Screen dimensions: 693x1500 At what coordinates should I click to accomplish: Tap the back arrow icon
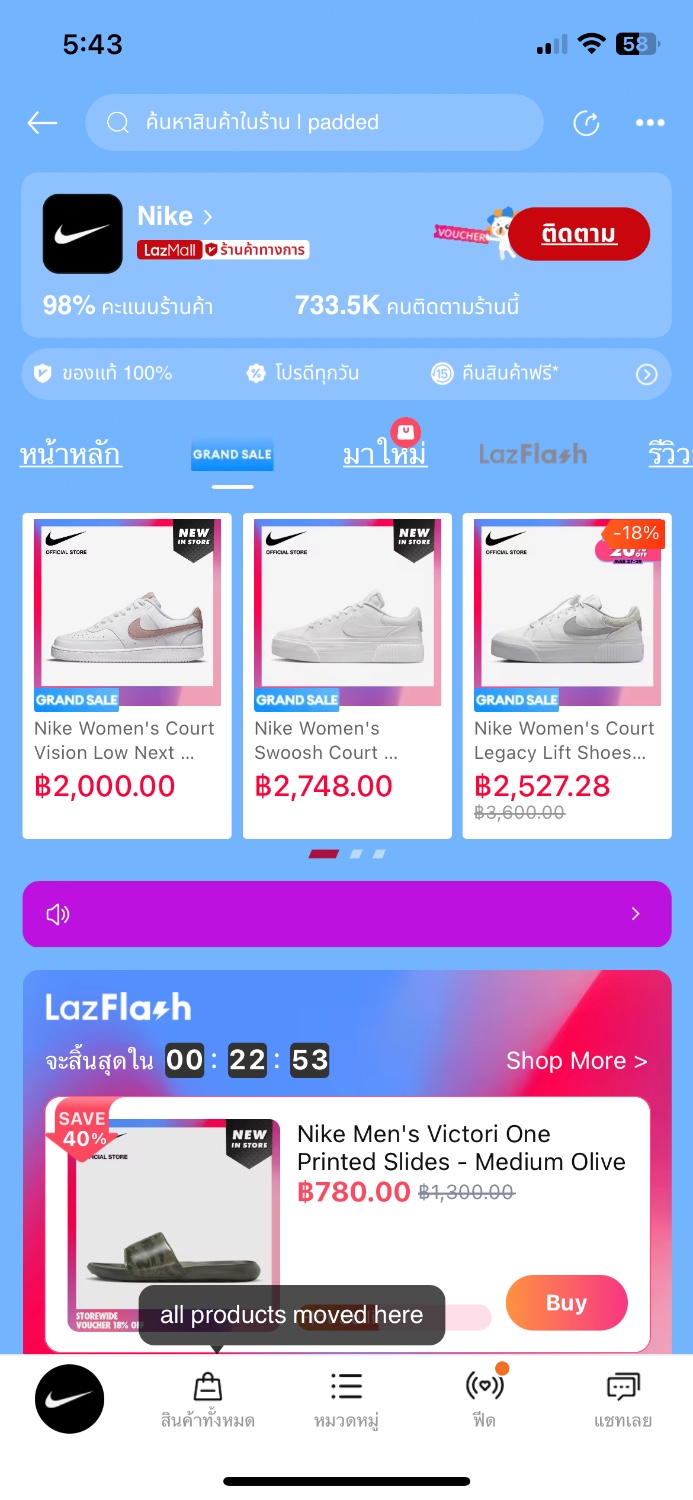(x=42, y=123)
